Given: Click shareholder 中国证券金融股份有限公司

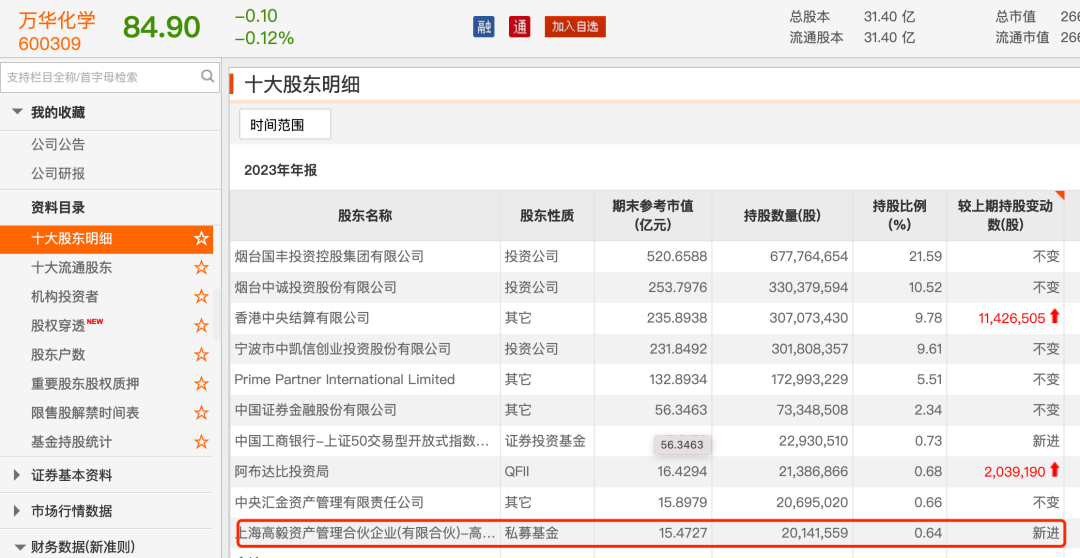Looking at the screenshot, I should pos(315,410).
